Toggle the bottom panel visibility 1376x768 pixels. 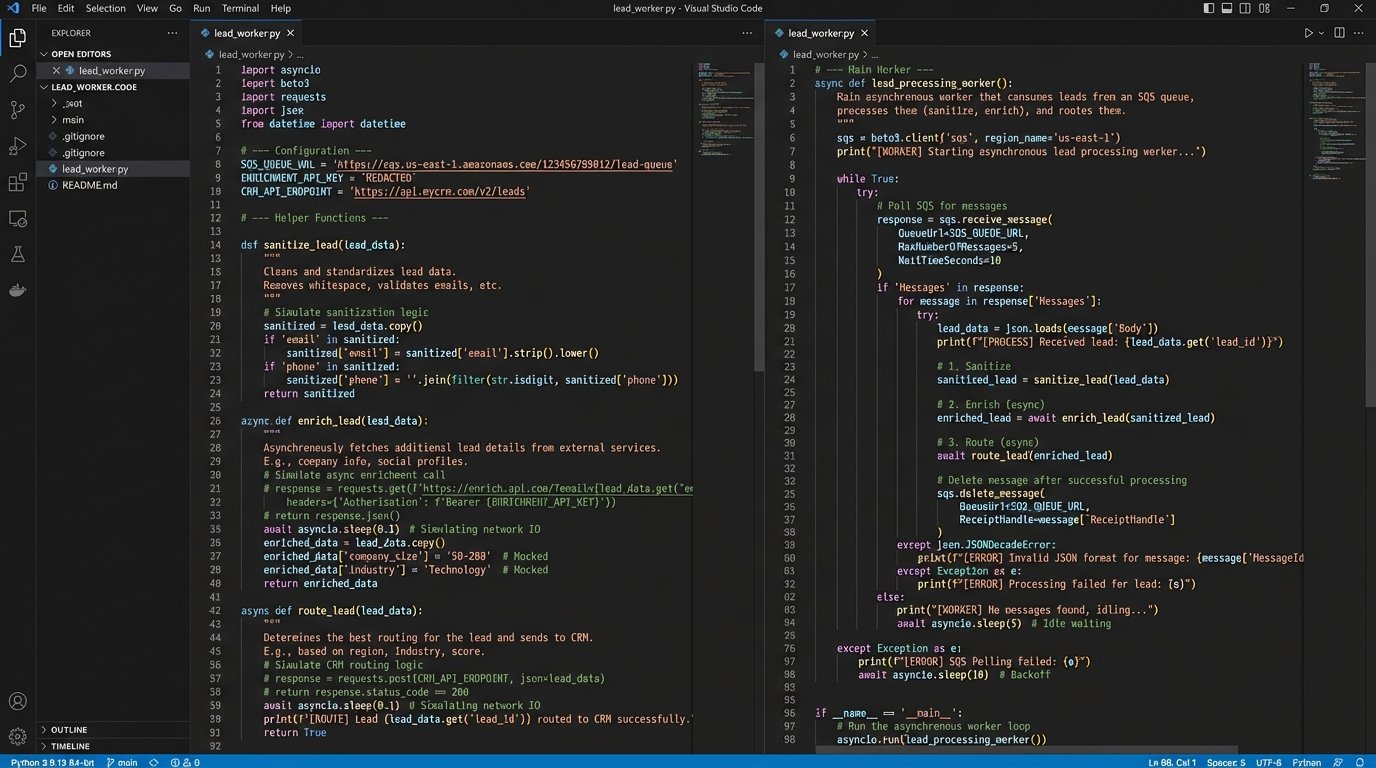[x=1226, y=8]
